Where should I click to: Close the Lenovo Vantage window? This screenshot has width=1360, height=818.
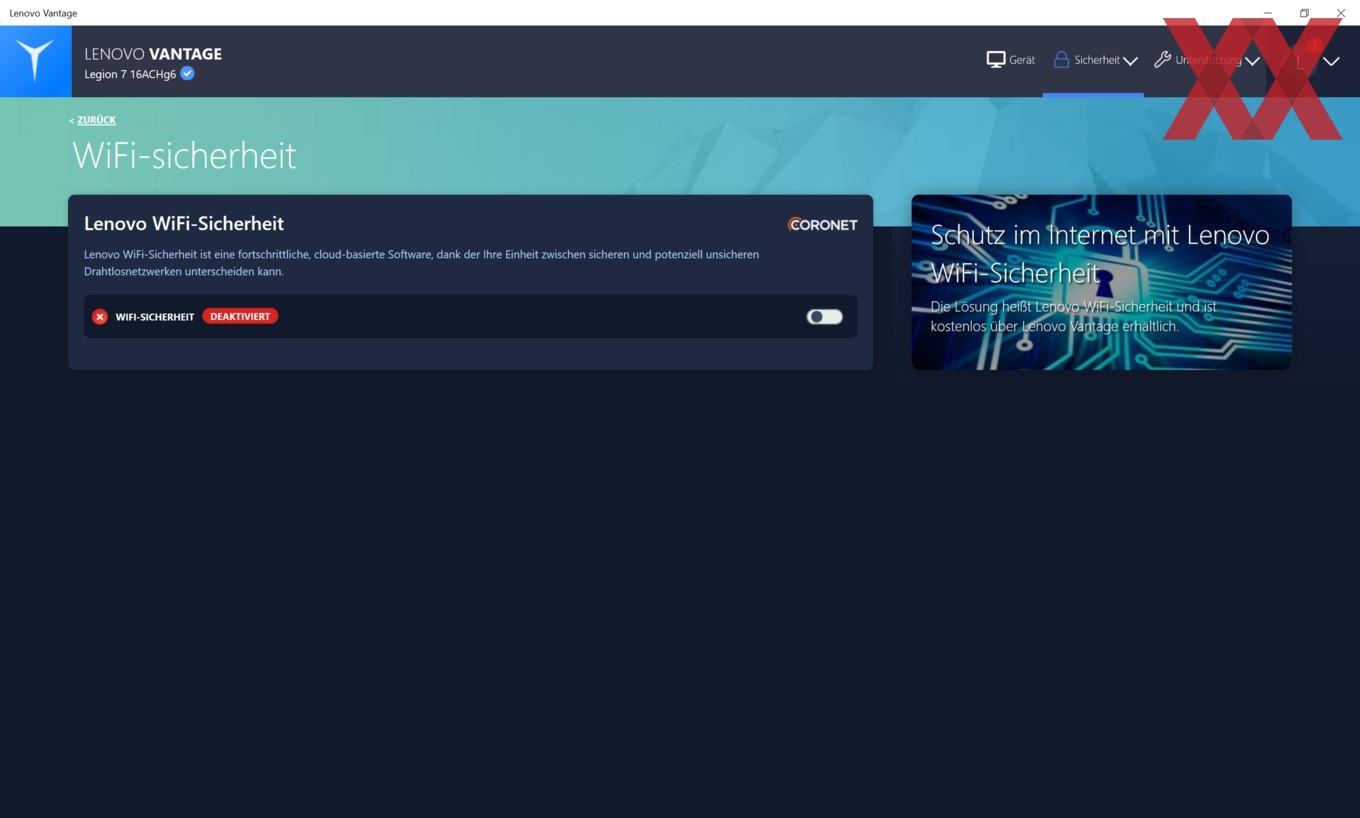[x=1341, y=13]
